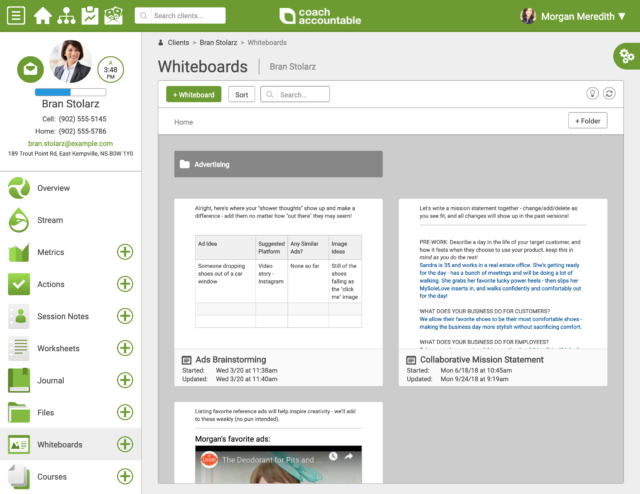The width and height of the screenshot is (640, 494).
Task: Open Worksheets in the sidebar
Action: (x=58, y=348)
